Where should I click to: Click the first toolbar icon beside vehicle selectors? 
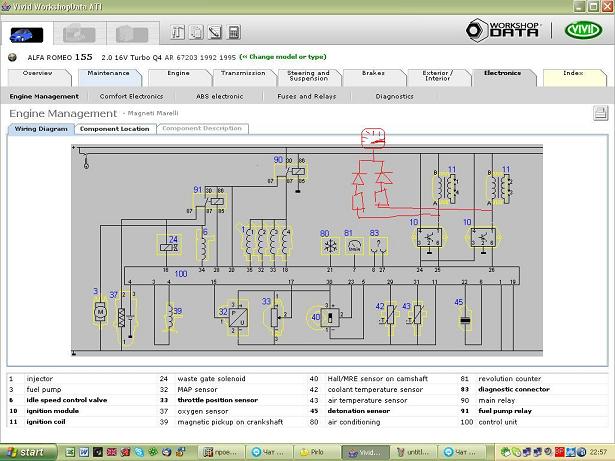pyautogui.click(x=178, y=32)
